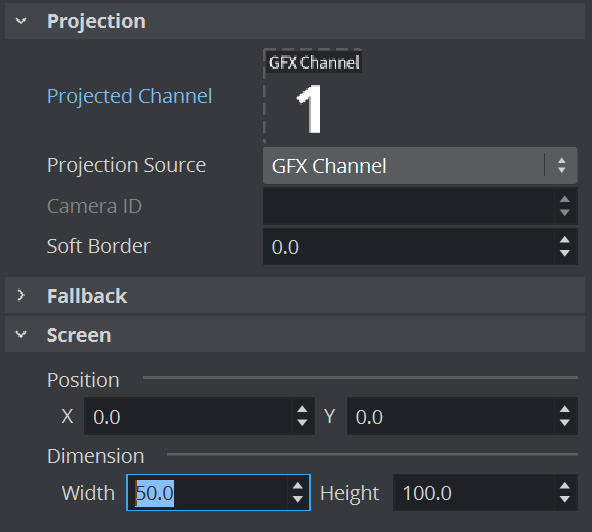The height and width of the screenshot is (532, 592).
Task: Increase Soft Border with up arrow
Action: pyautogui.click(x=565, y=240)
